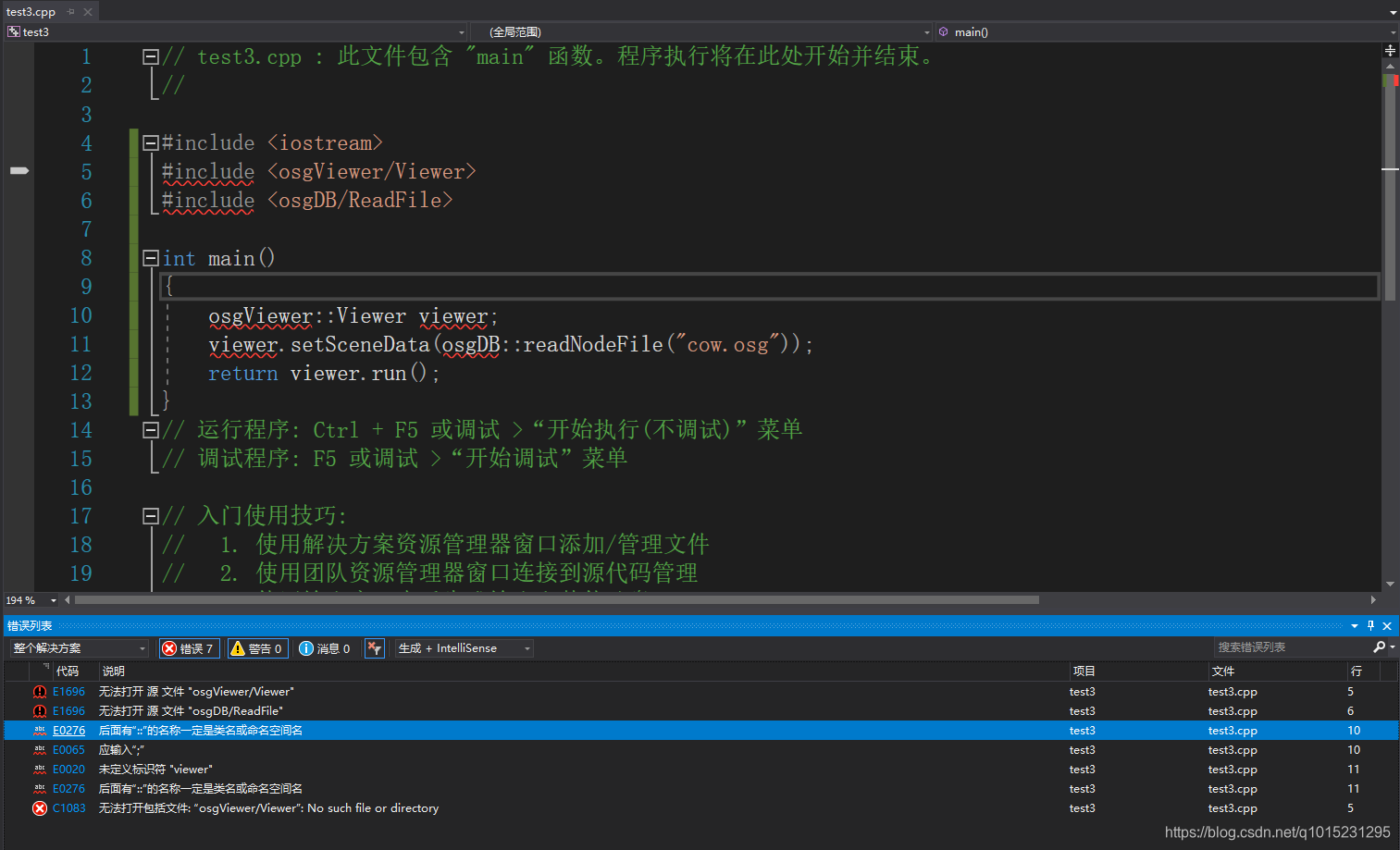Open the C1083 error code link
The image size is (1400, 850).
(x=68, y=808)
